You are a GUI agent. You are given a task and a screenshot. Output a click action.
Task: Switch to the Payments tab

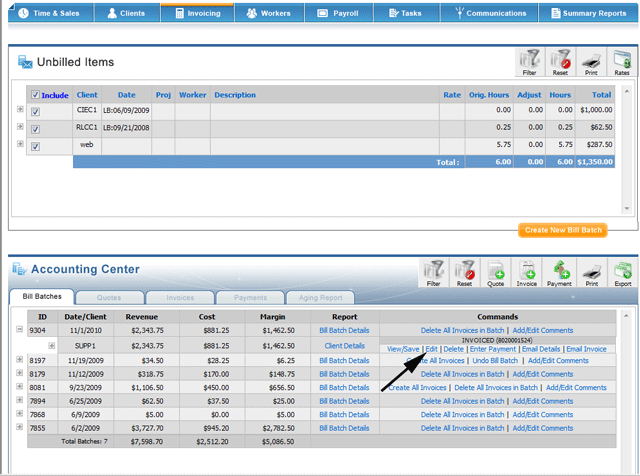click(x=250, y=298)
